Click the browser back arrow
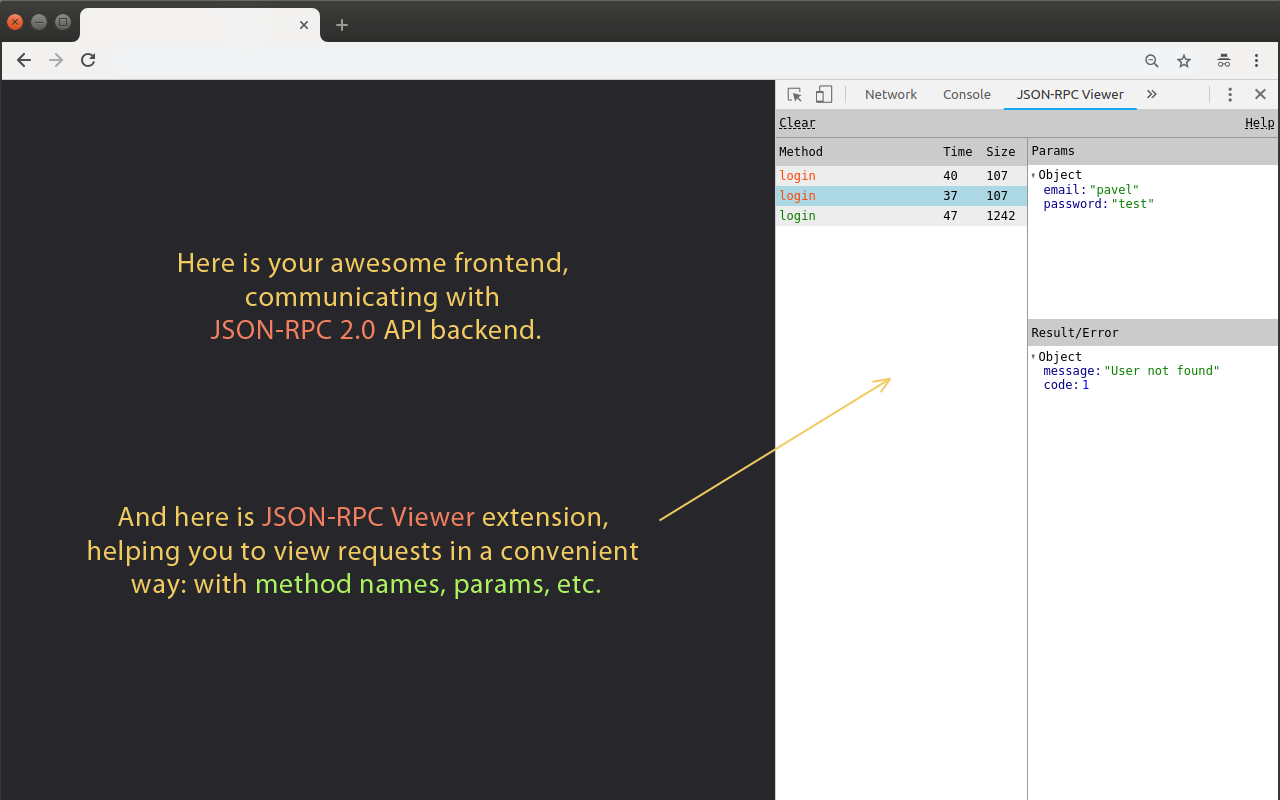 (24, 60)
